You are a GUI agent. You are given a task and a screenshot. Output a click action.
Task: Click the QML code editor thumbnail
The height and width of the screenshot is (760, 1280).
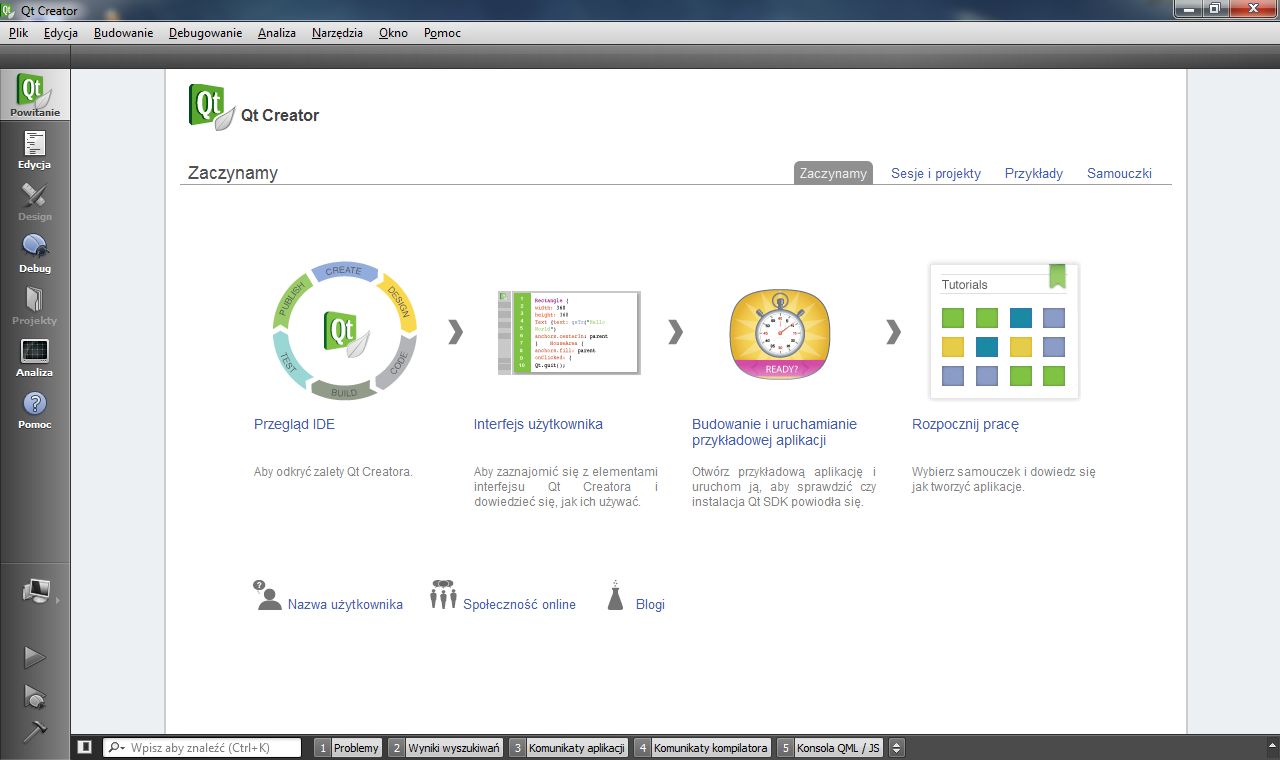click(x=569, y=333)
